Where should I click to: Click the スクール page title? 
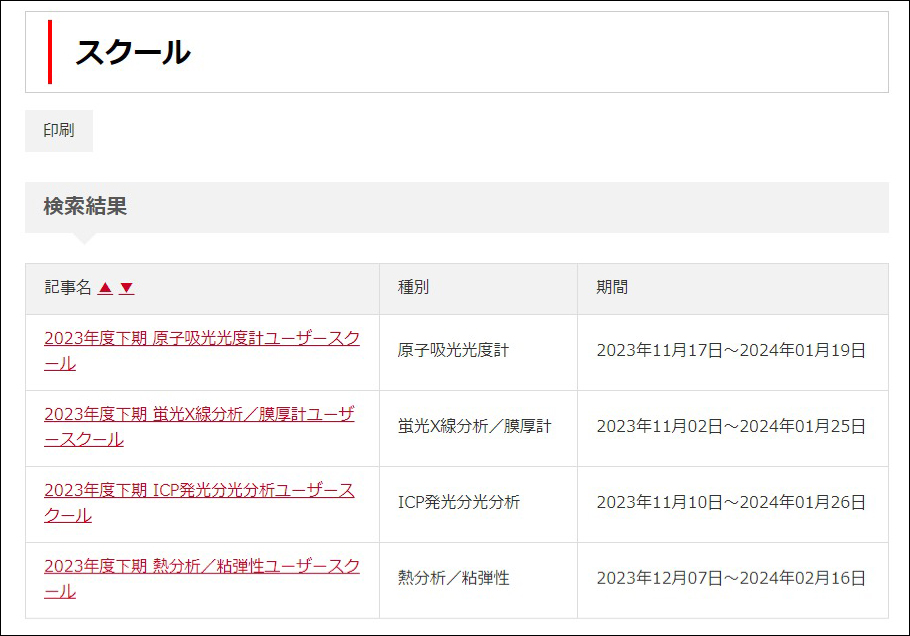133,52
